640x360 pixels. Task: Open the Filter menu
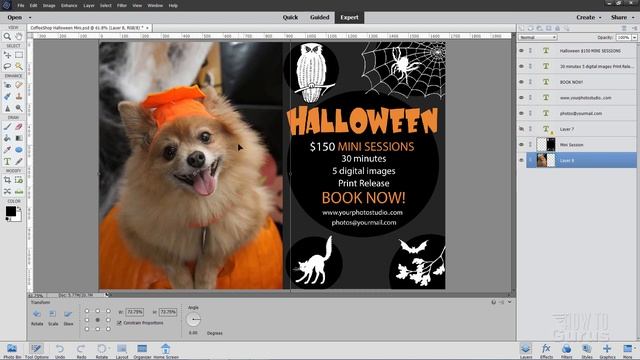click(x=122, y=6)
